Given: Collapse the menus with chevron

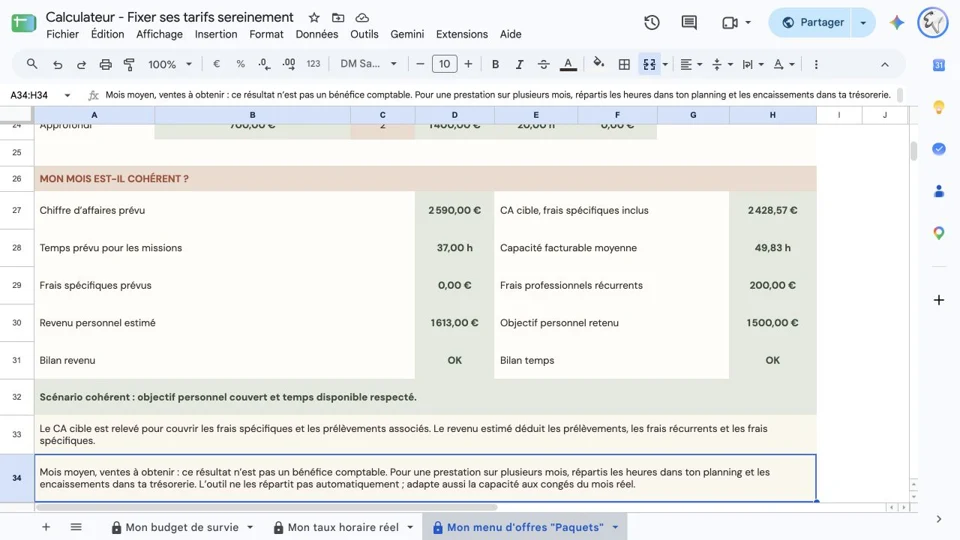Looking at the screenshot, I should (885, 64).
